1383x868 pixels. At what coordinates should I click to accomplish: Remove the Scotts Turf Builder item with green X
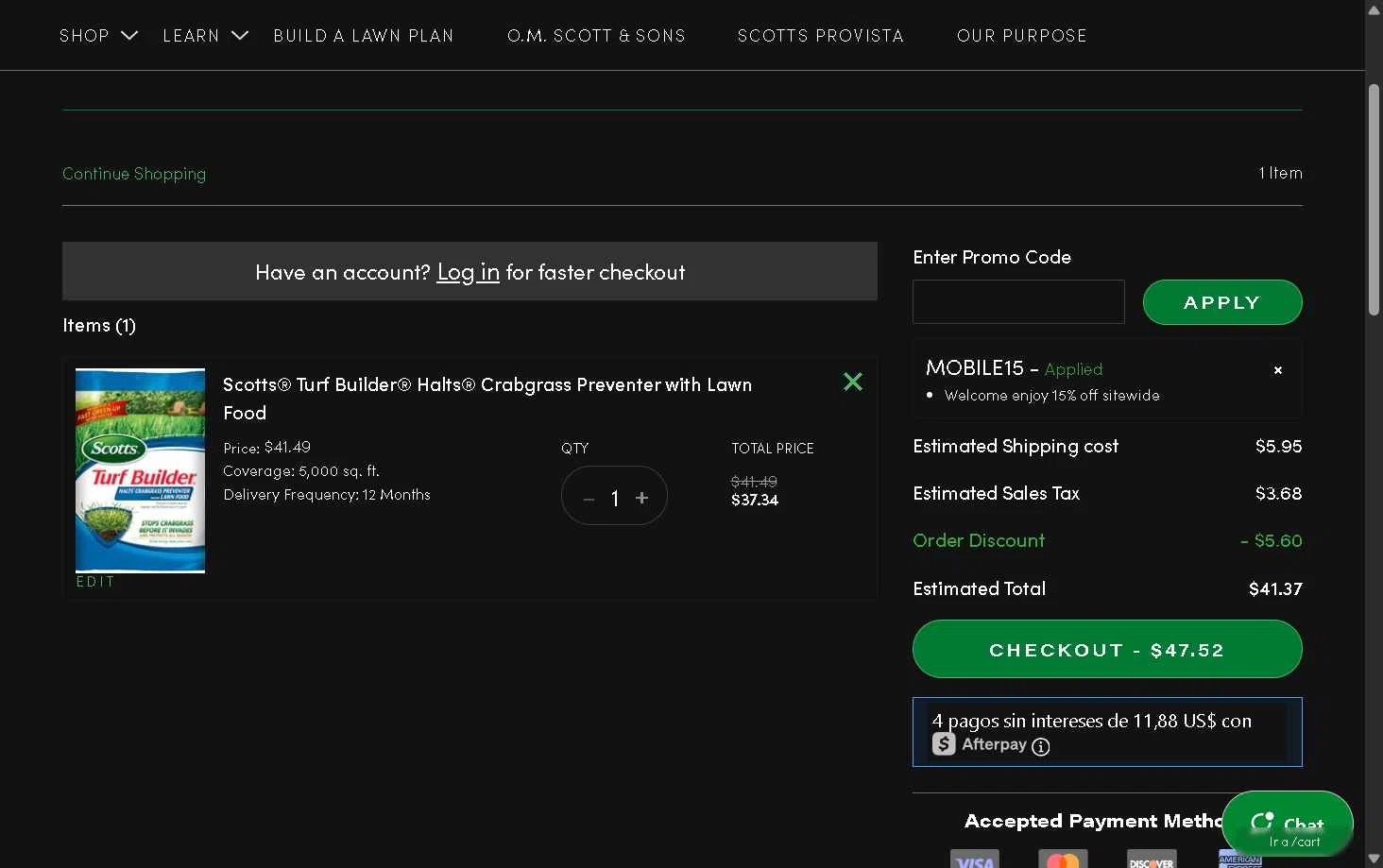pos(852,382)
